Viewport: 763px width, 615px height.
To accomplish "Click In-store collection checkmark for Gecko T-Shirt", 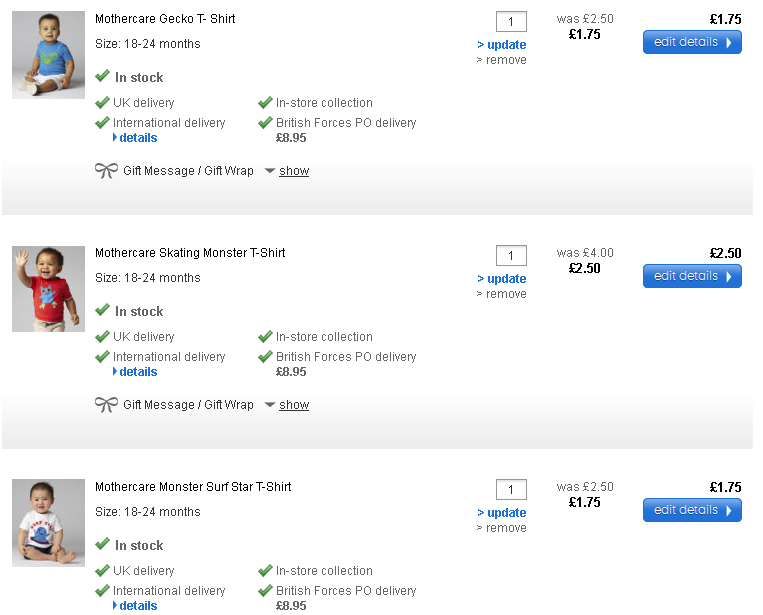I will tap(265, 103).
